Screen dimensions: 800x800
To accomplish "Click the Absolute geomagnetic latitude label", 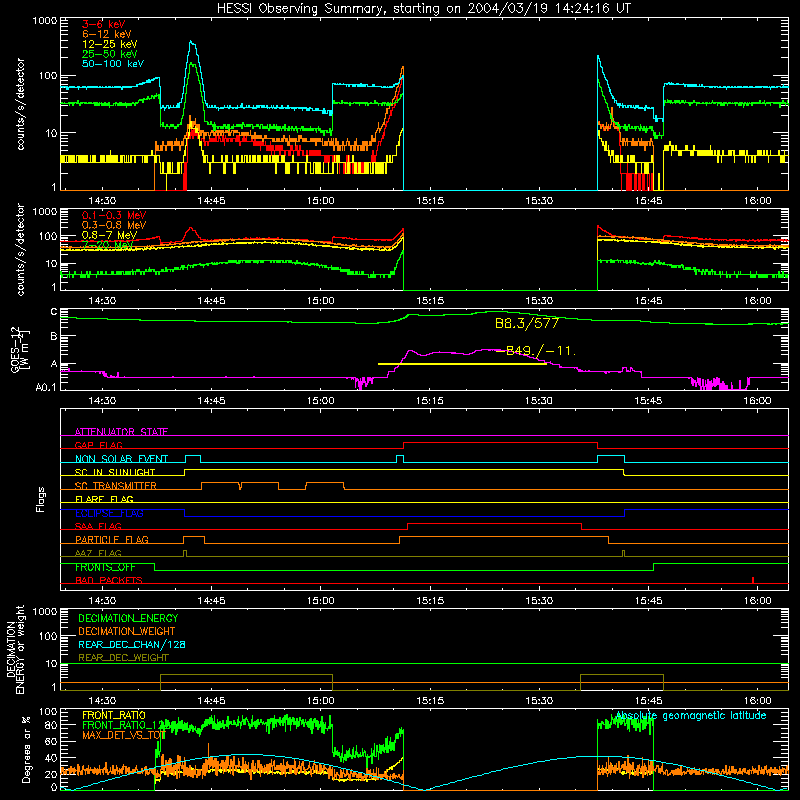I will tap(691, 716).
